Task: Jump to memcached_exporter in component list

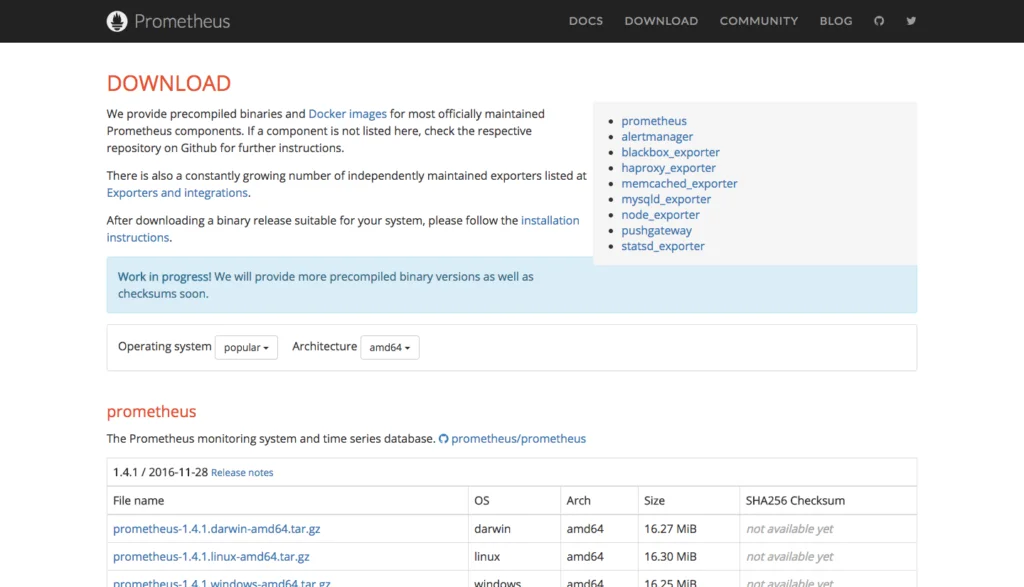Action: (679, 183)
